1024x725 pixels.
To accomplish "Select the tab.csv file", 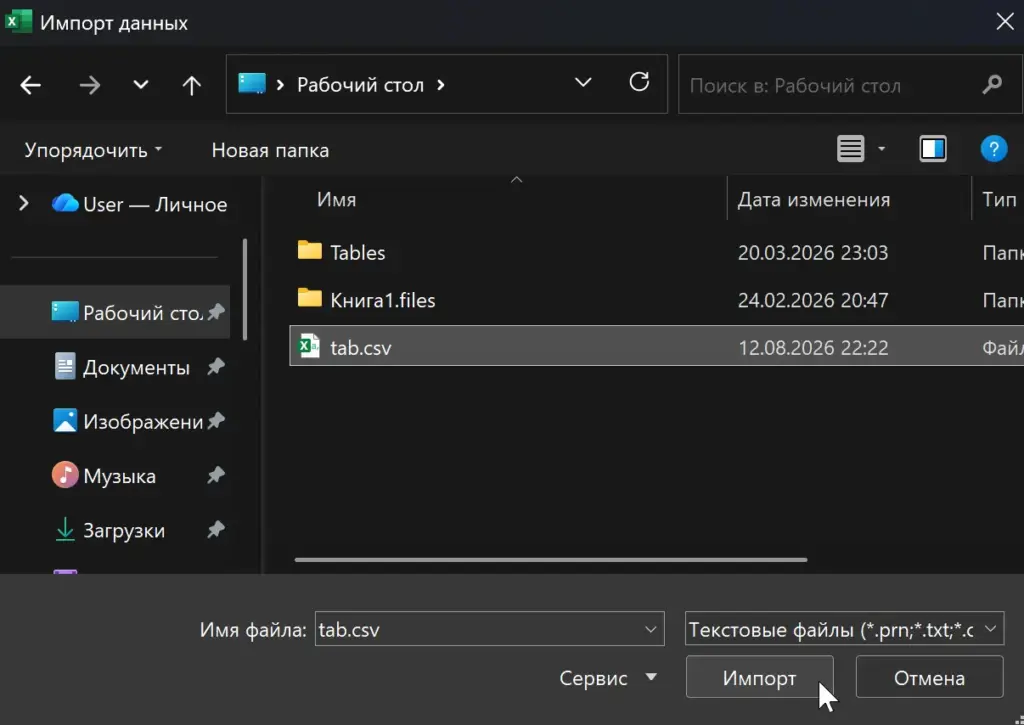I will coord(656,346).
